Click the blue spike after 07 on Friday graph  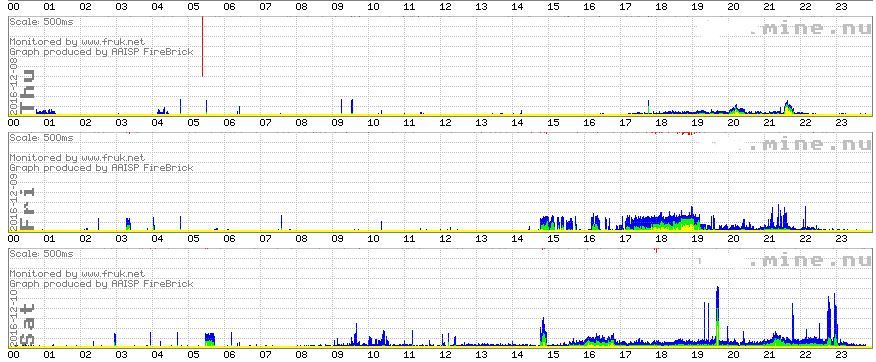(x=281, y=222)
